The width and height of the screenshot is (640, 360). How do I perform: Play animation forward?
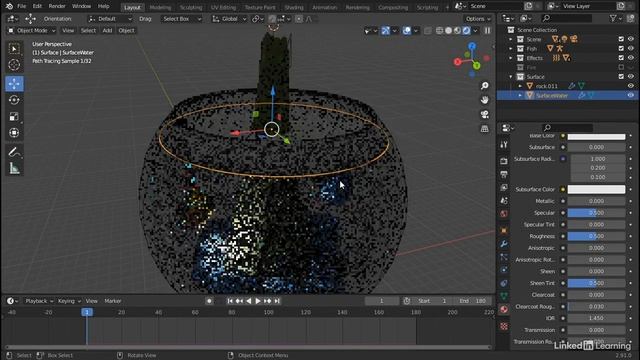coord(258,301)
